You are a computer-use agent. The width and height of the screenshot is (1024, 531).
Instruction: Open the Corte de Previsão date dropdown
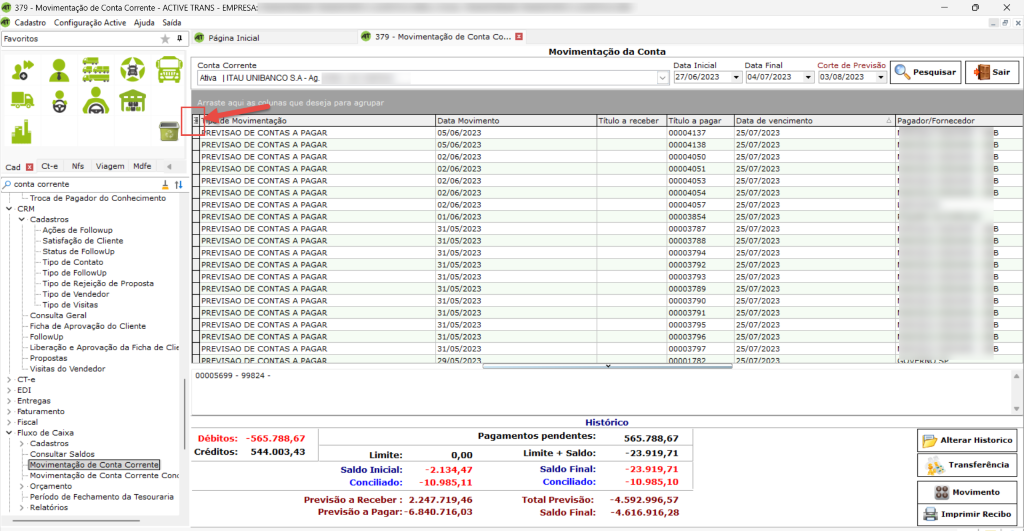tap(880, 77)
